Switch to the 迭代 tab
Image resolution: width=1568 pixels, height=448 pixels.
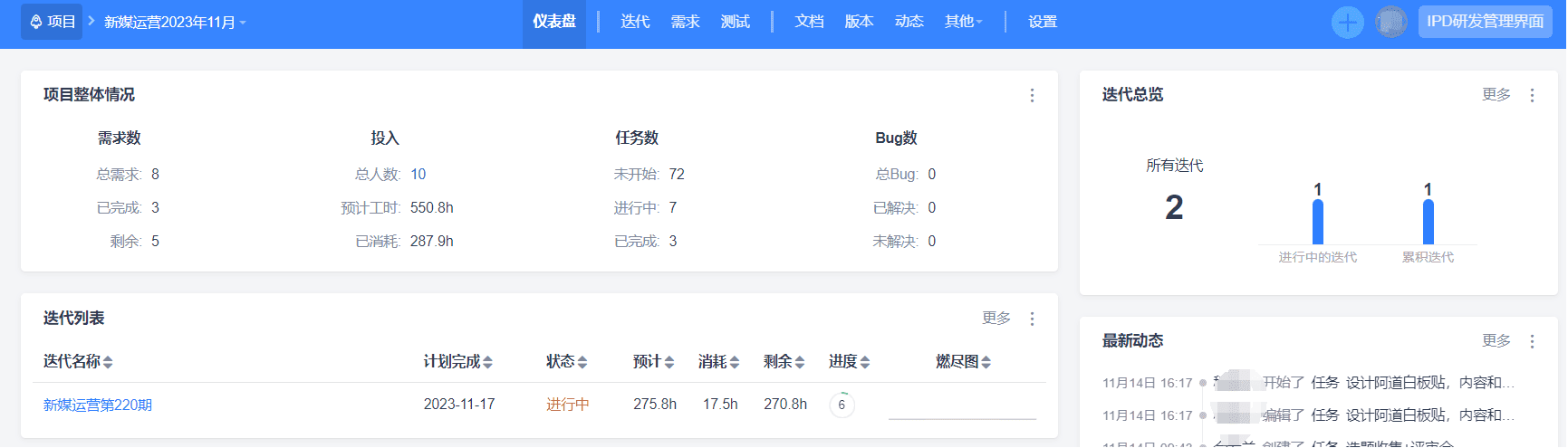pos(635,22)
